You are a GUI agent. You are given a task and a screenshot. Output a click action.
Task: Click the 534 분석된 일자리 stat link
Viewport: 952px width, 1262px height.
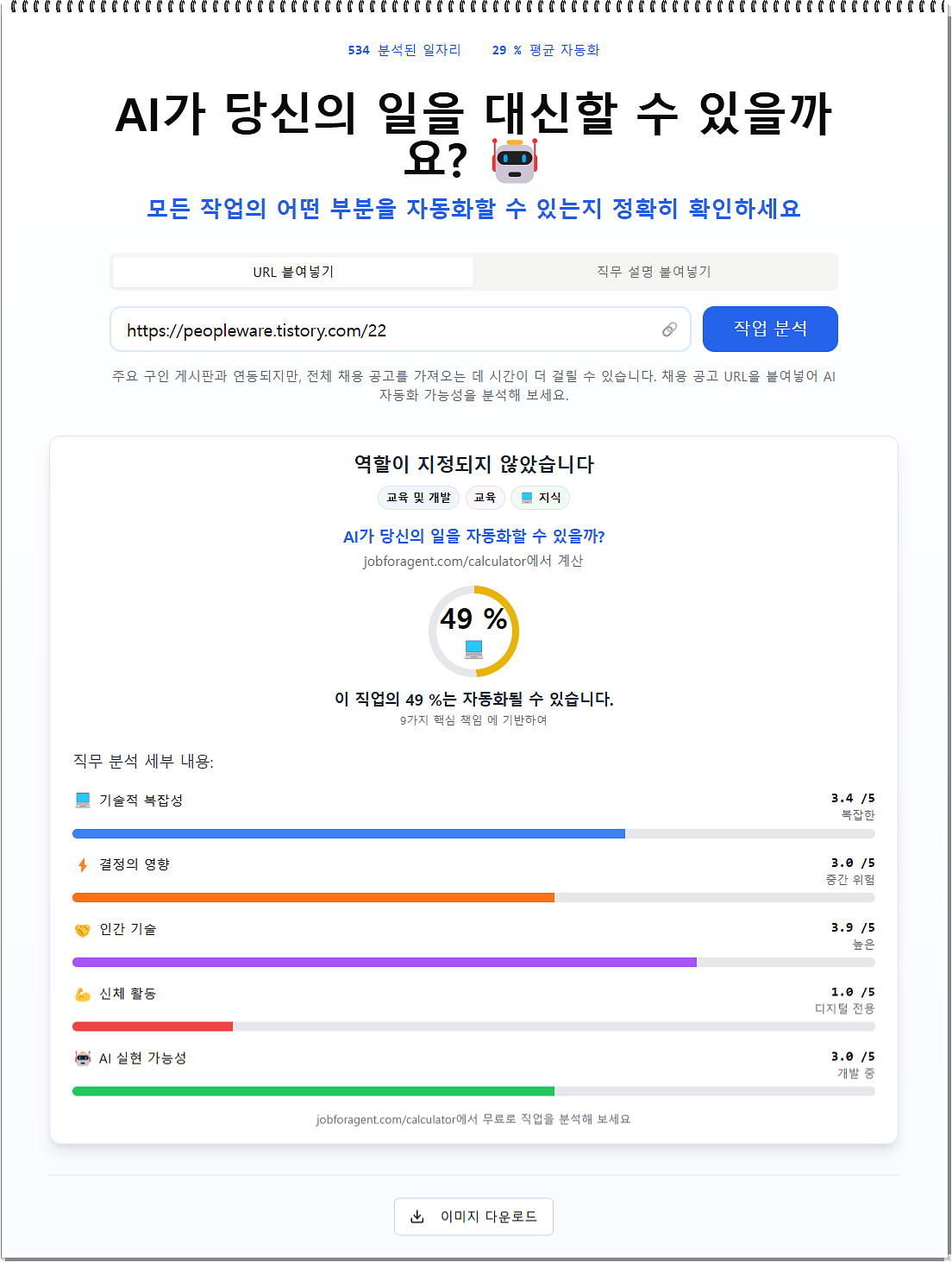click(405, 50)
